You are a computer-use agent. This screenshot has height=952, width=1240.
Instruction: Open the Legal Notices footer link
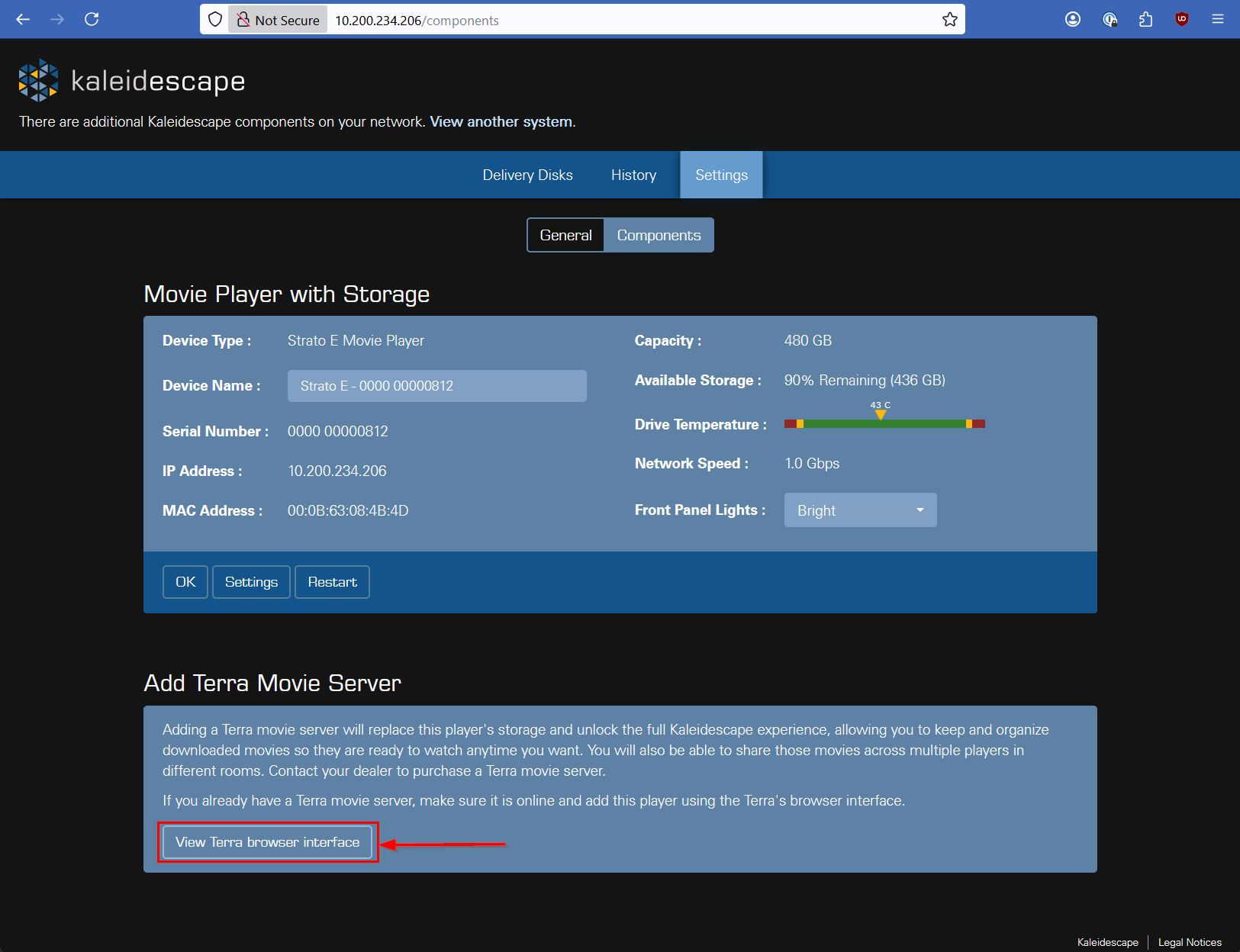pos(1190,942)
